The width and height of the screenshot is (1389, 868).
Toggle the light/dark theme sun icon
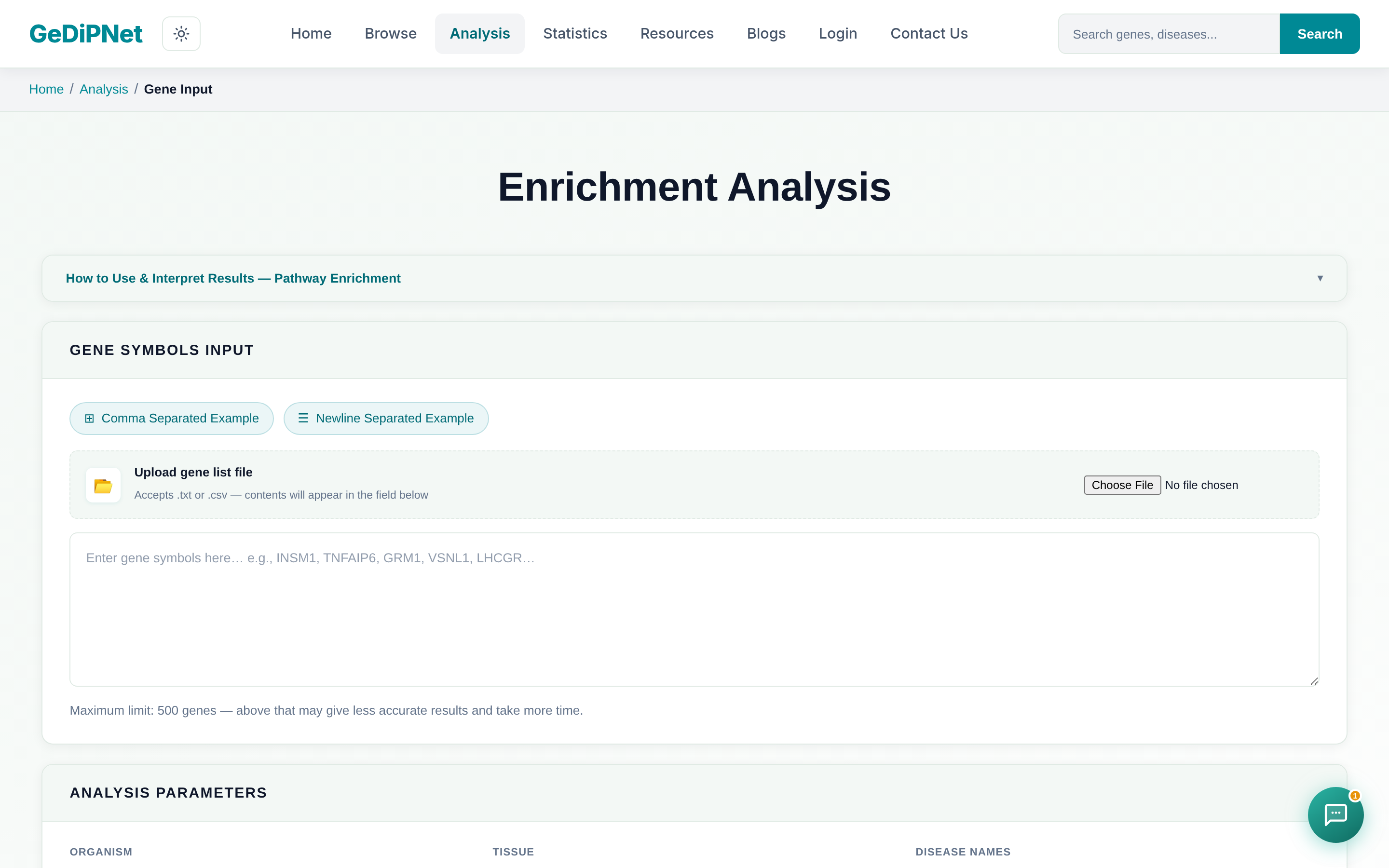(181, 34)
